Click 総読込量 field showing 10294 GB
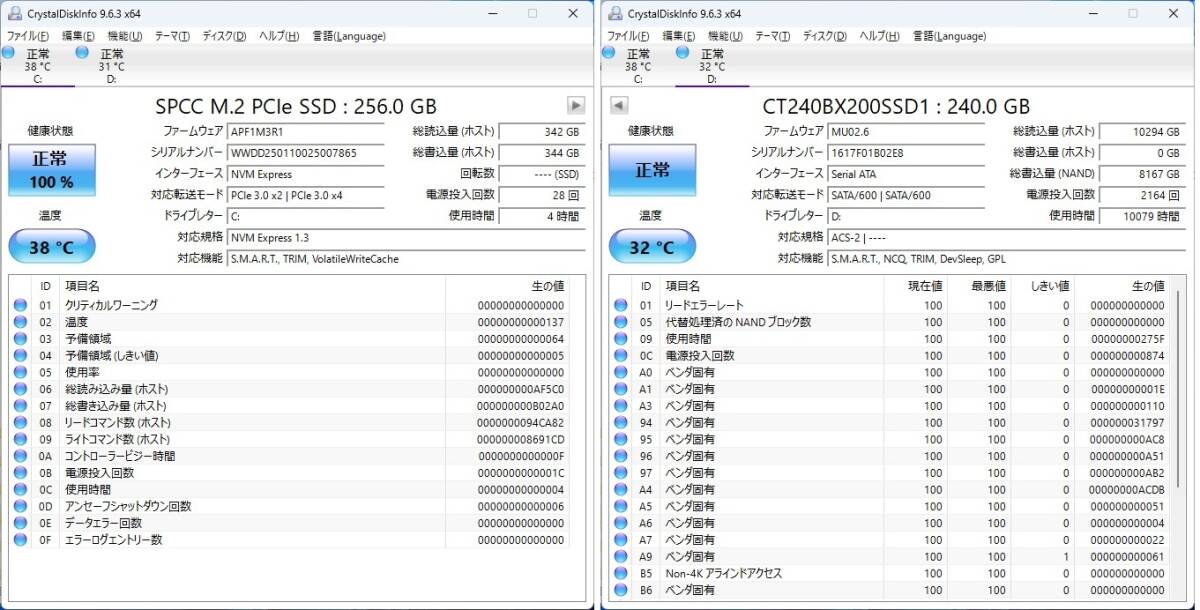 [1142, 131]
